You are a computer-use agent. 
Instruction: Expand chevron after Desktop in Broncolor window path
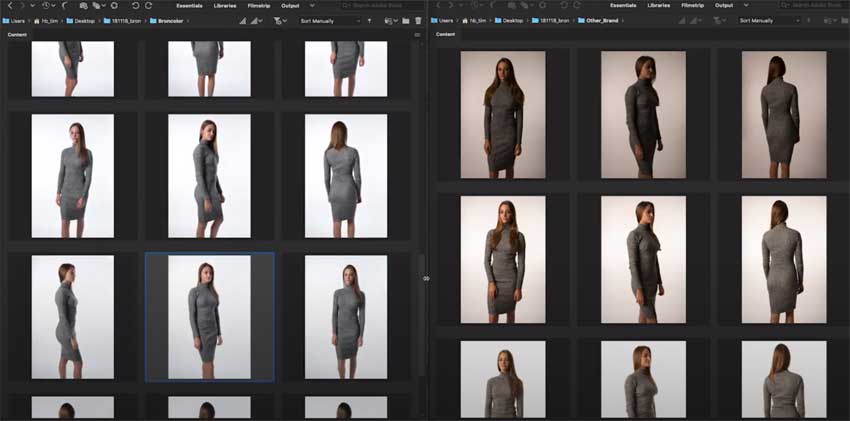[x=99, y=21]
